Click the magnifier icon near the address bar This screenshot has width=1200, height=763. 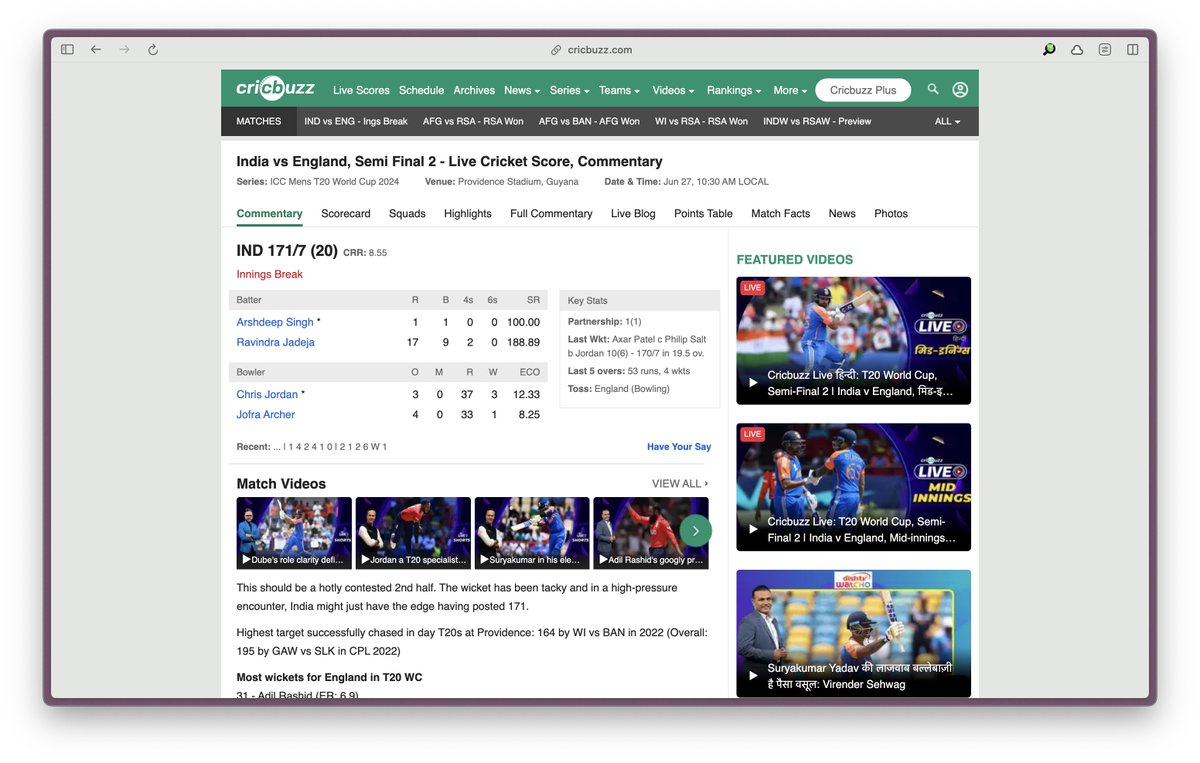click(x=1048, y=48)
